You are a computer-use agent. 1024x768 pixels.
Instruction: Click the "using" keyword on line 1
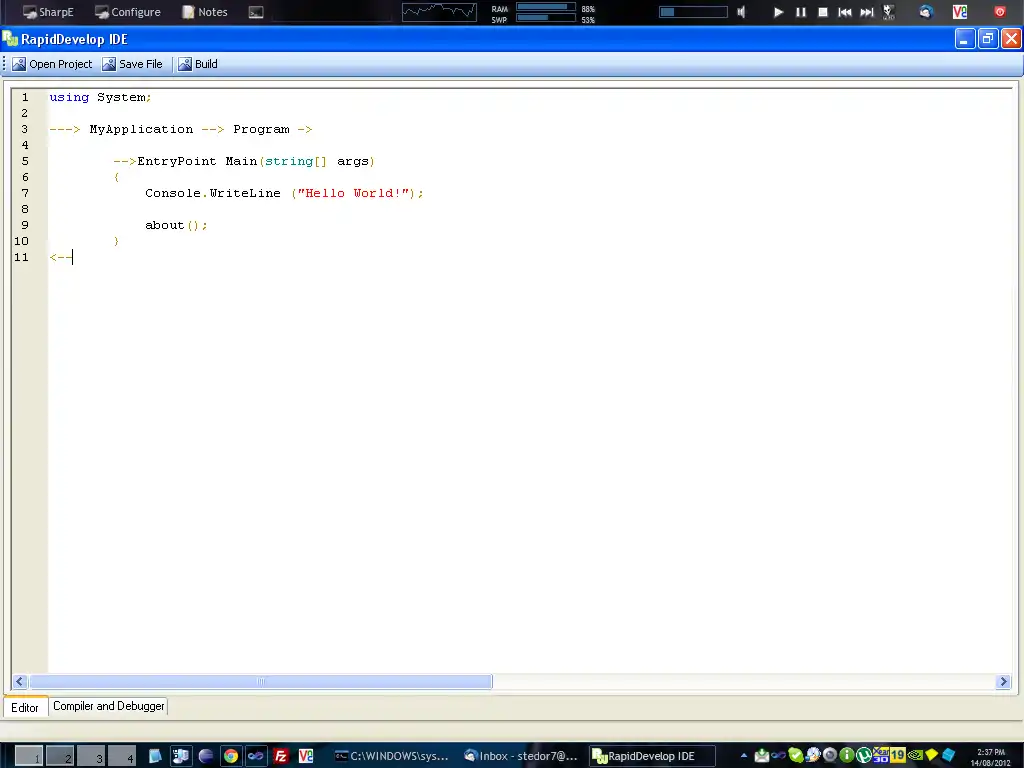pos(69,97)
